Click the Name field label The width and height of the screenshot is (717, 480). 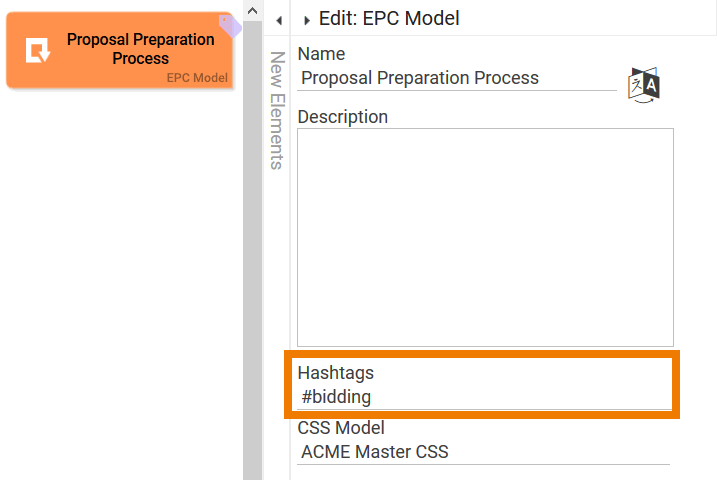[x=321, y=54]
